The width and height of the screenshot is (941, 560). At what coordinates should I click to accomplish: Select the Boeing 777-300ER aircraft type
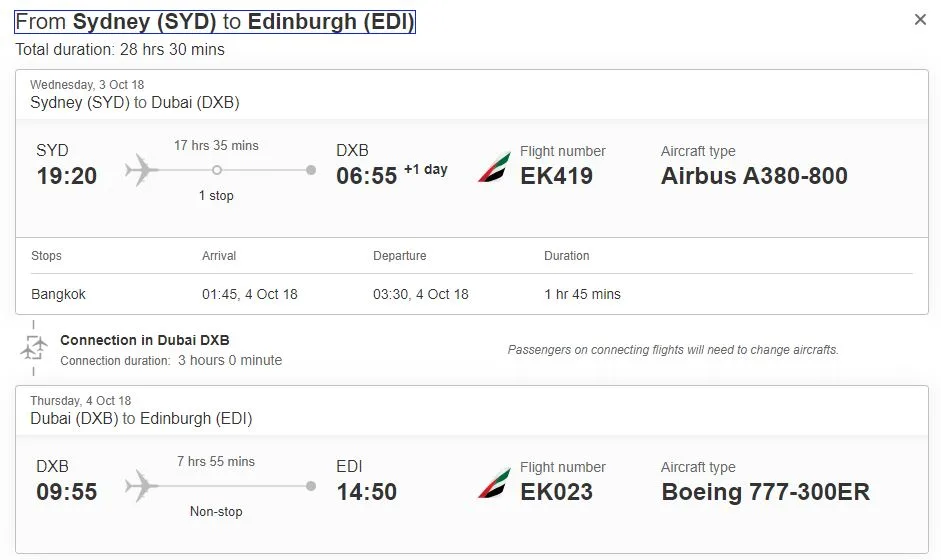click(765, 492)
